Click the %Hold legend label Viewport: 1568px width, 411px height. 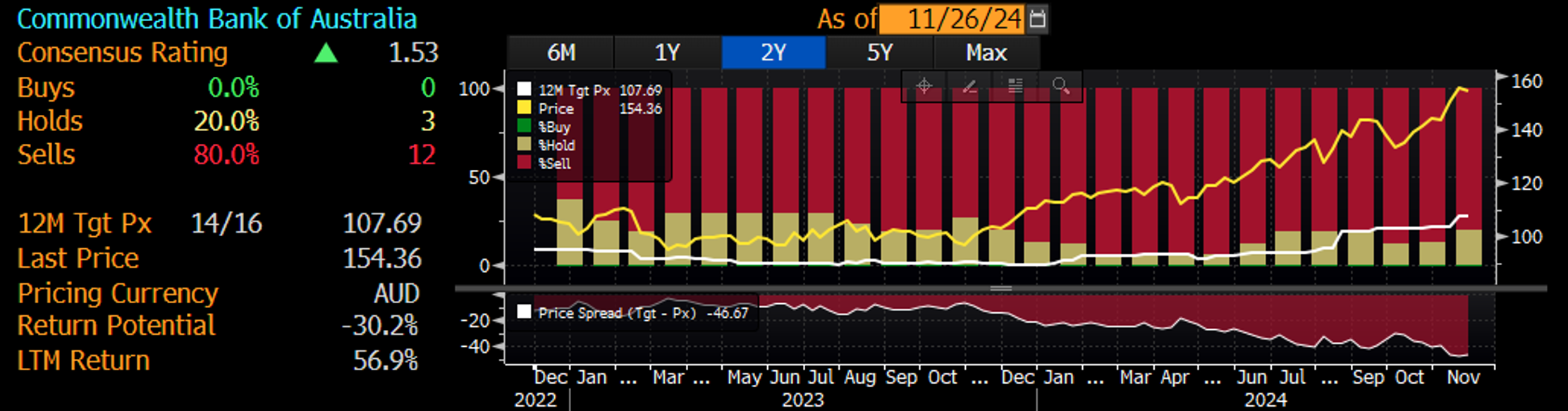[x=557, y=145]
